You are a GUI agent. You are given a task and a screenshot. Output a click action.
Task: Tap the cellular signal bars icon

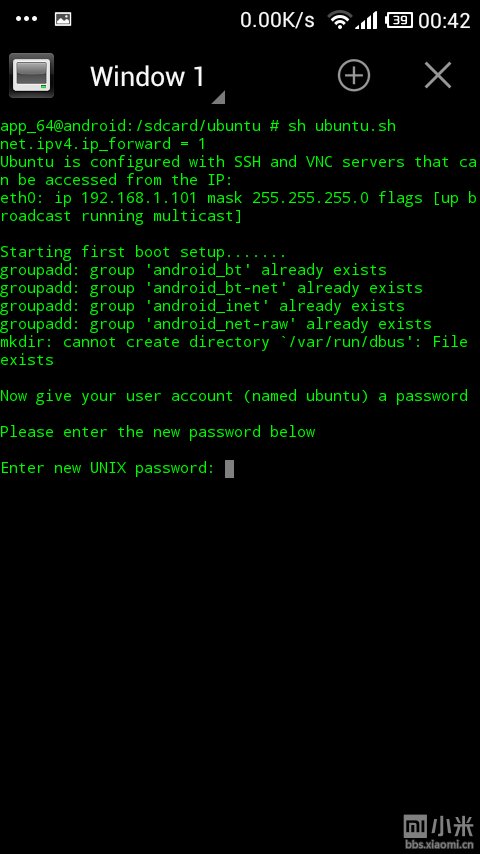(x=366, y=21)
